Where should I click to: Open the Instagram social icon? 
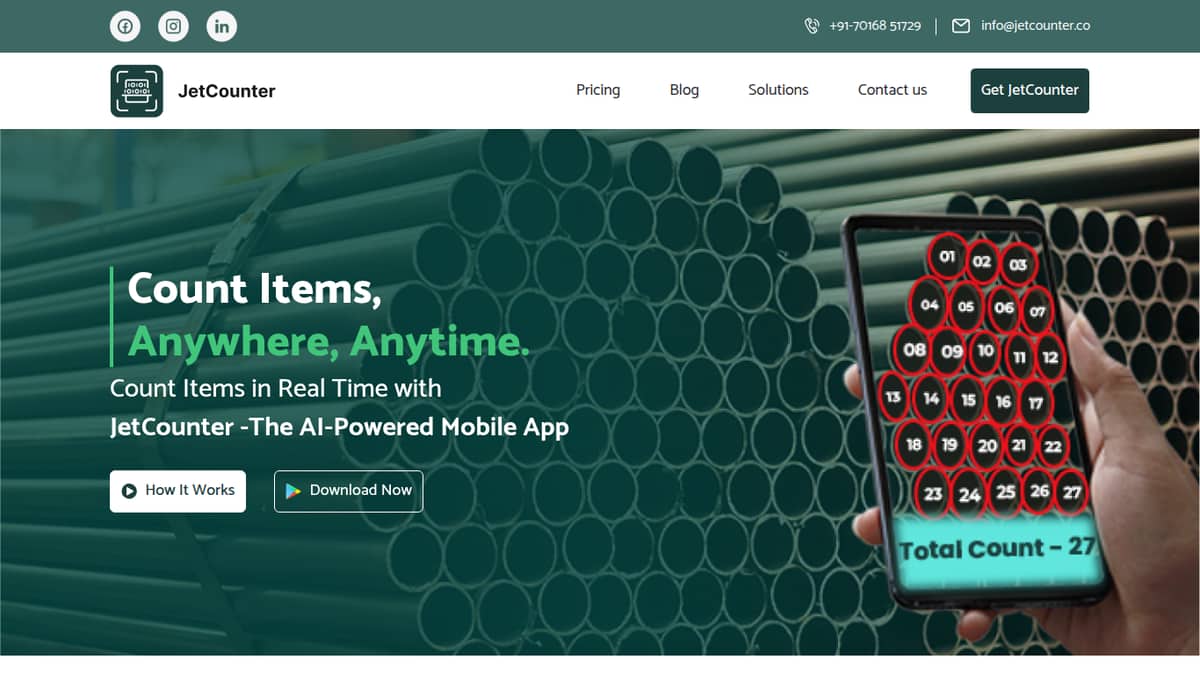[x=174, y=26]
